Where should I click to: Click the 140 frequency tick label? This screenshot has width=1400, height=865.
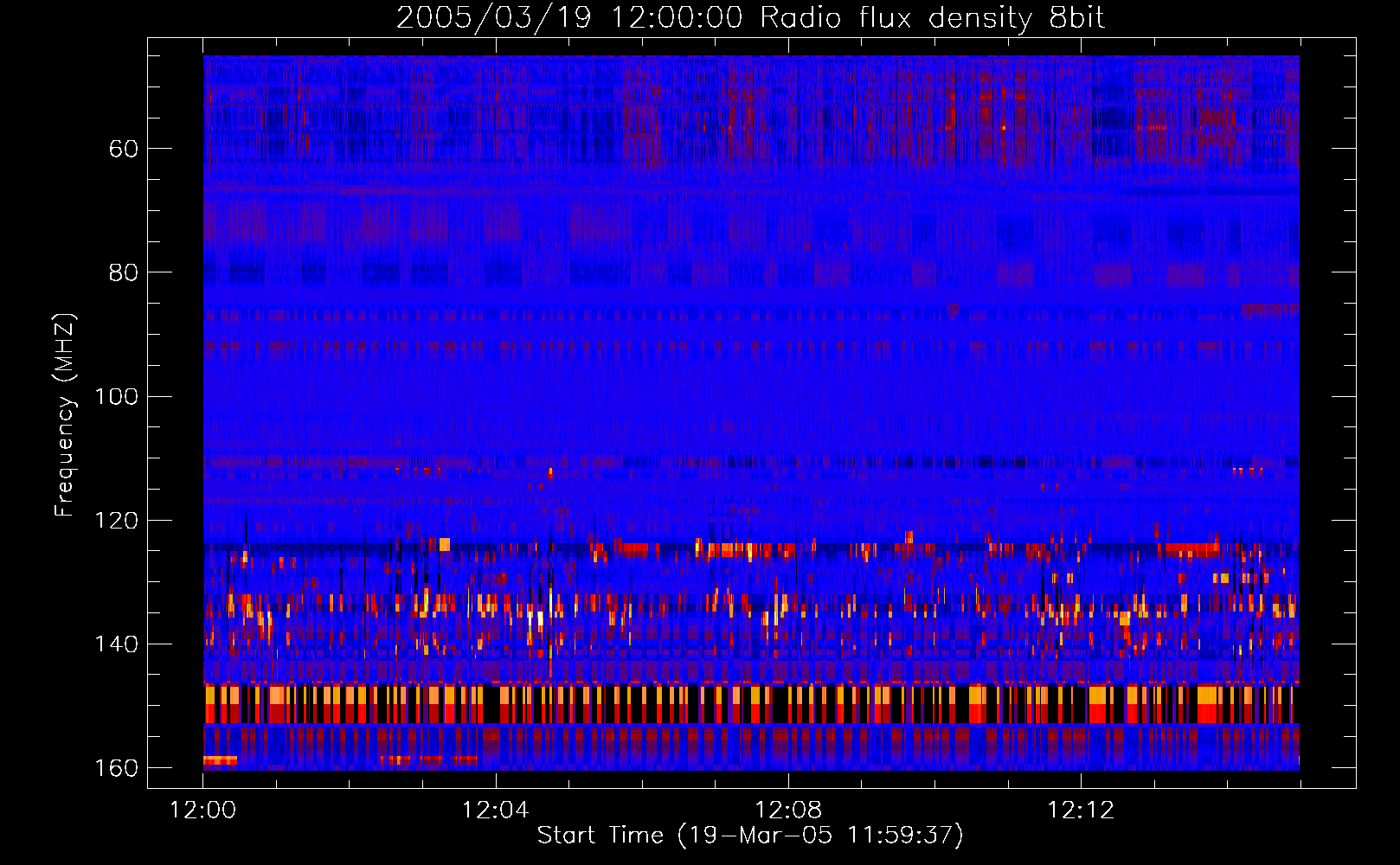[116, 644]
